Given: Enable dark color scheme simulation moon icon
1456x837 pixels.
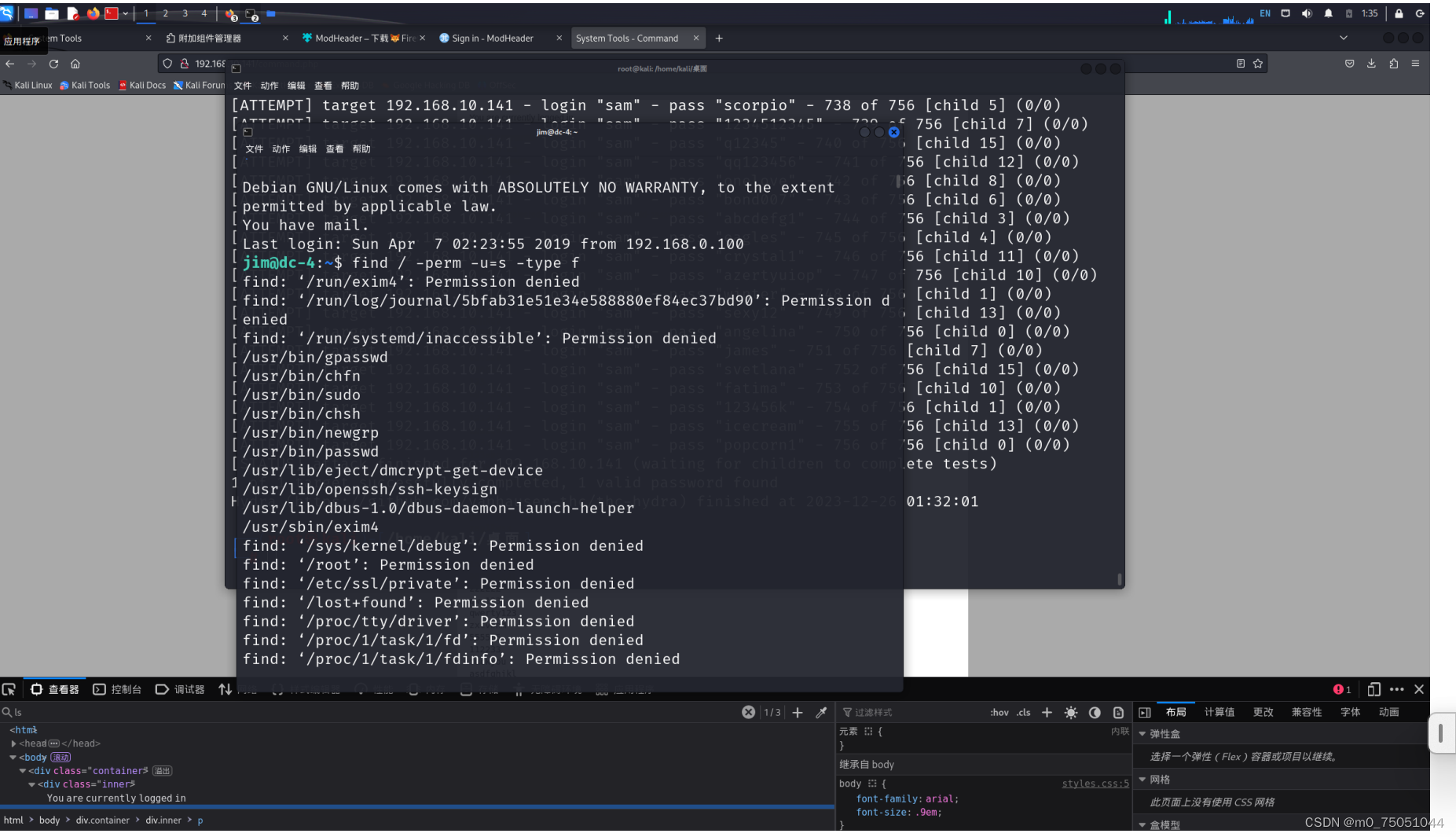Looking at the screenshot, I should pyautogui.click(x=1095, y=712).
